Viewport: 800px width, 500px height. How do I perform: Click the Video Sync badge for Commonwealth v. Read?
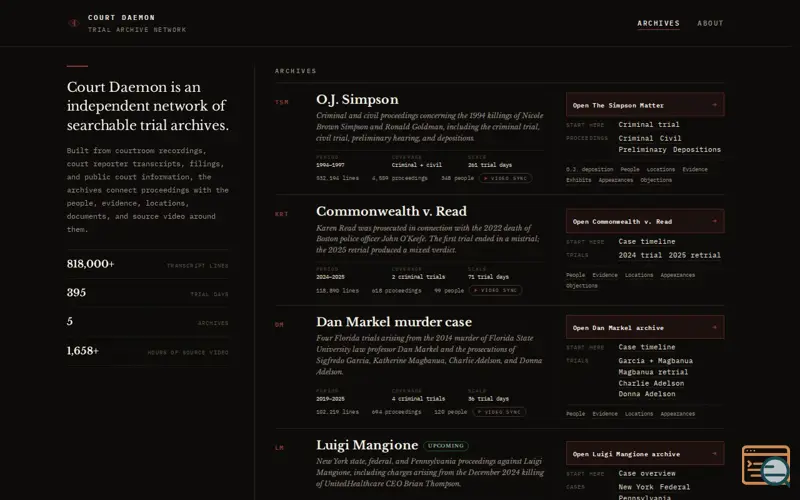495,290
